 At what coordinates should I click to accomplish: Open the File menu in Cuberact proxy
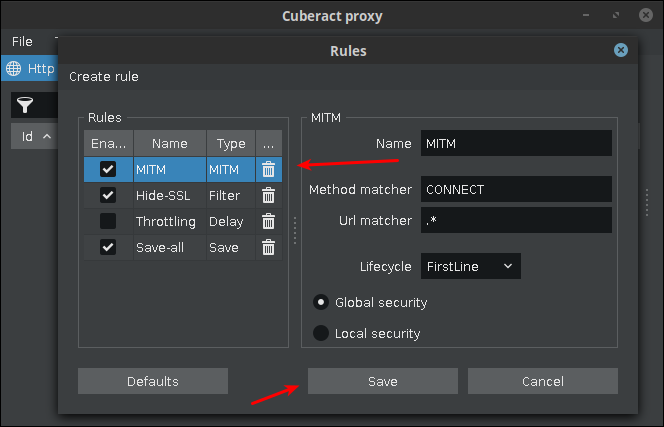coord(22,42)
